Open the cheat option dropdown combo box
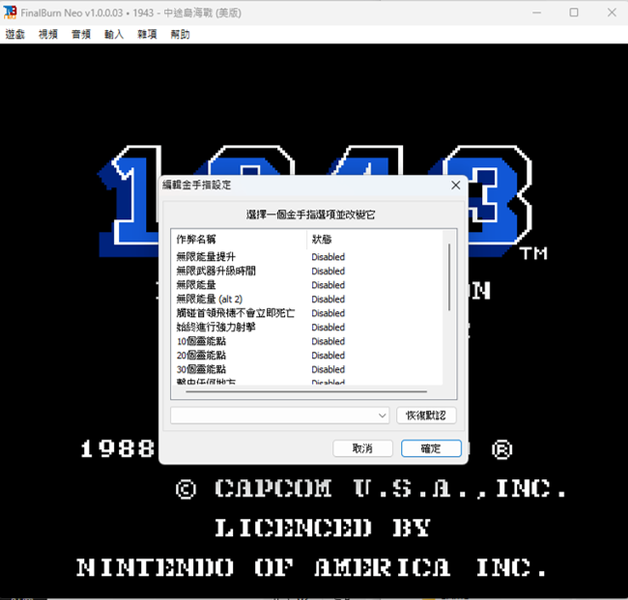 click(x=280, y=415)
